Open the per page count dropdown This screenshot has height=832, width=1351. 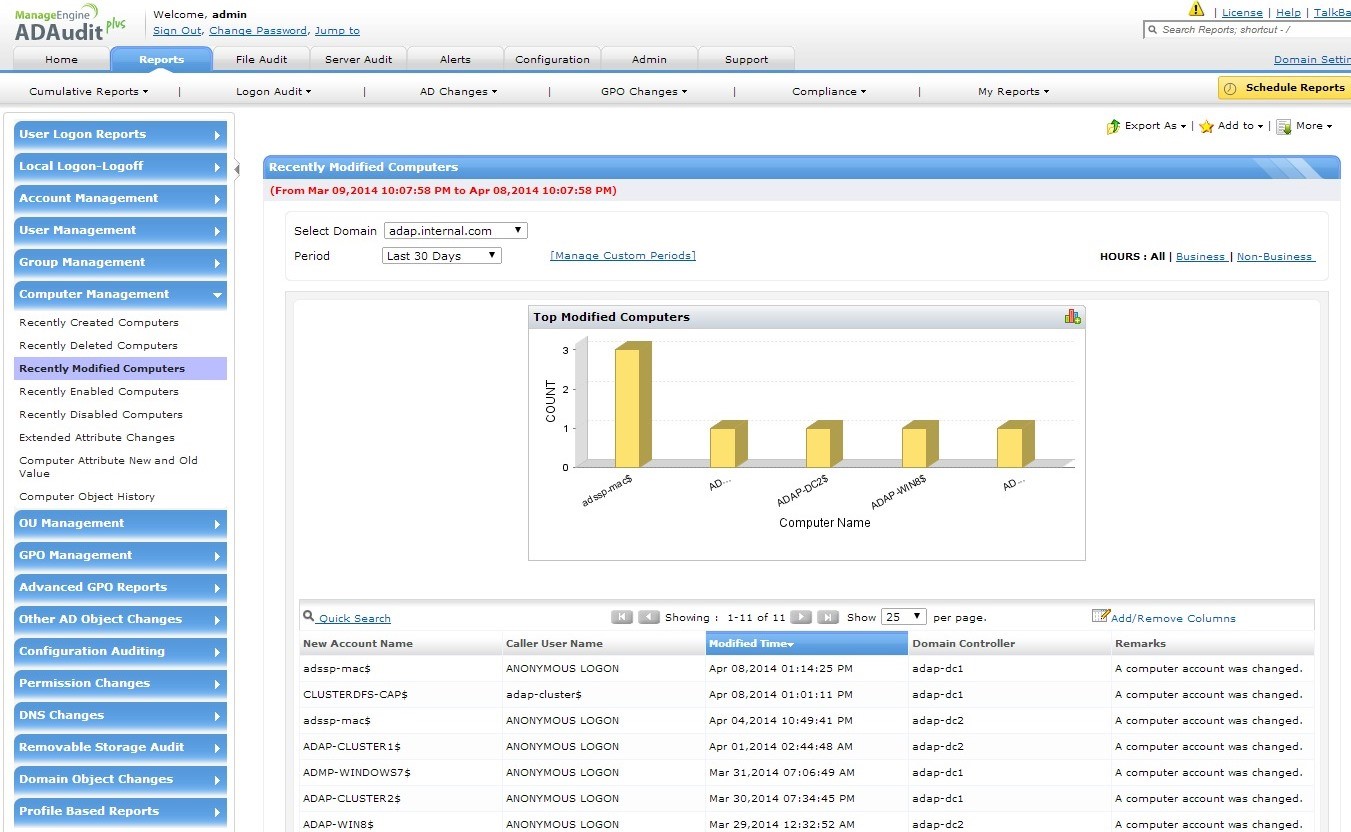tap(904, 617)
